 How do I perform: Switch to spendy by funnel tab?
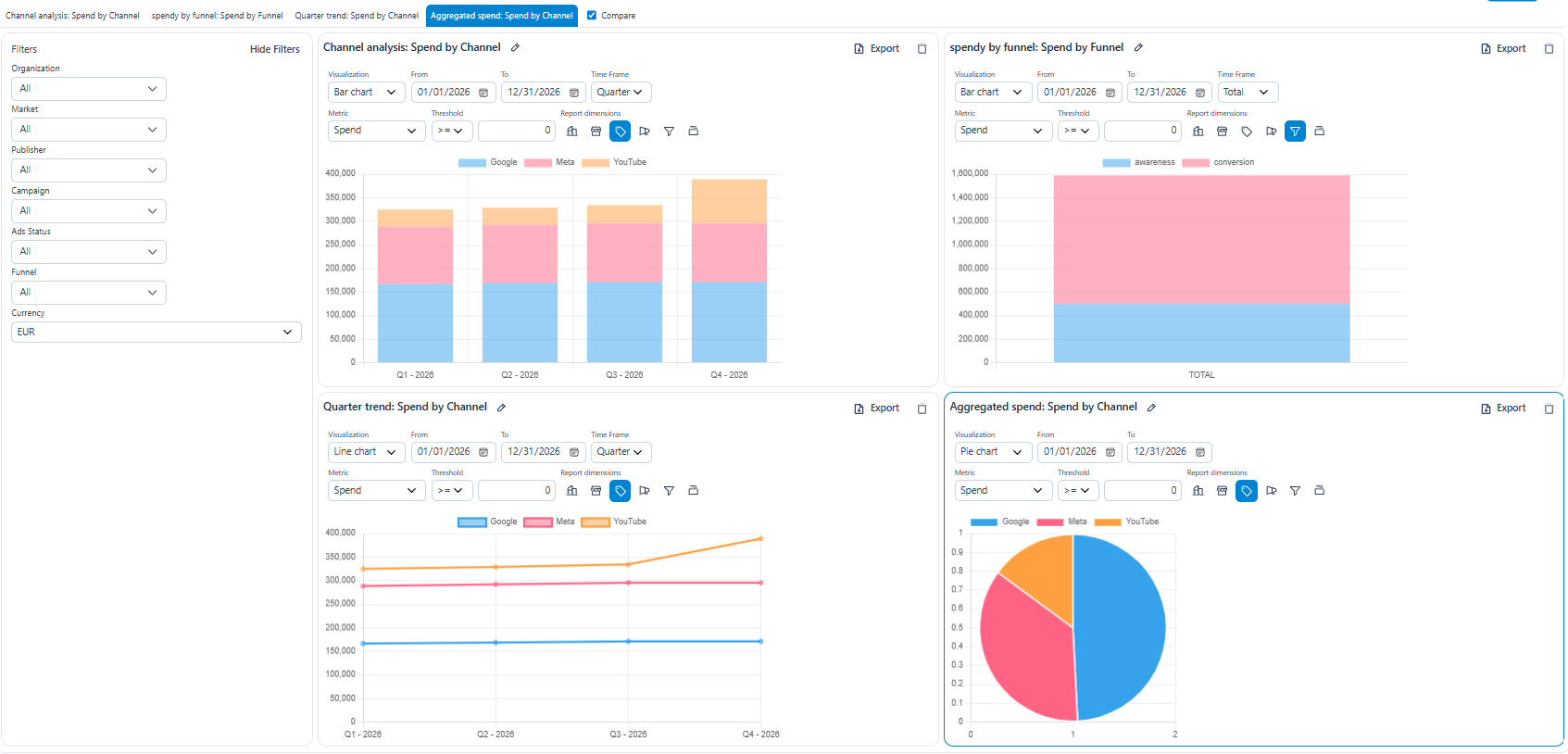click(218, 16)
